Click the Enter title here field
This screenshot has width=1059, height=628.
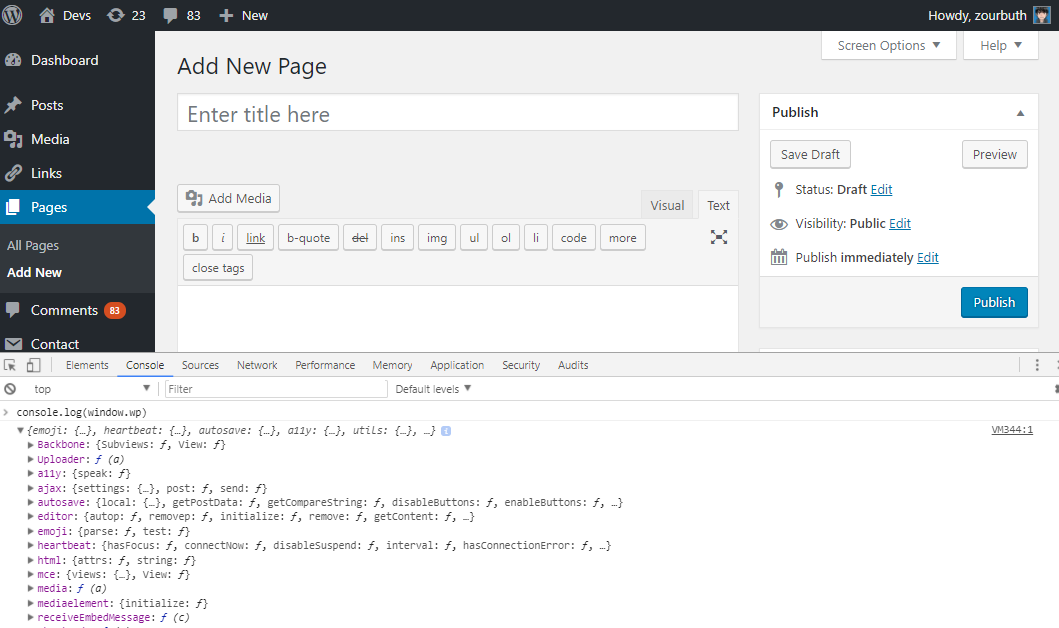pos(457,114)
